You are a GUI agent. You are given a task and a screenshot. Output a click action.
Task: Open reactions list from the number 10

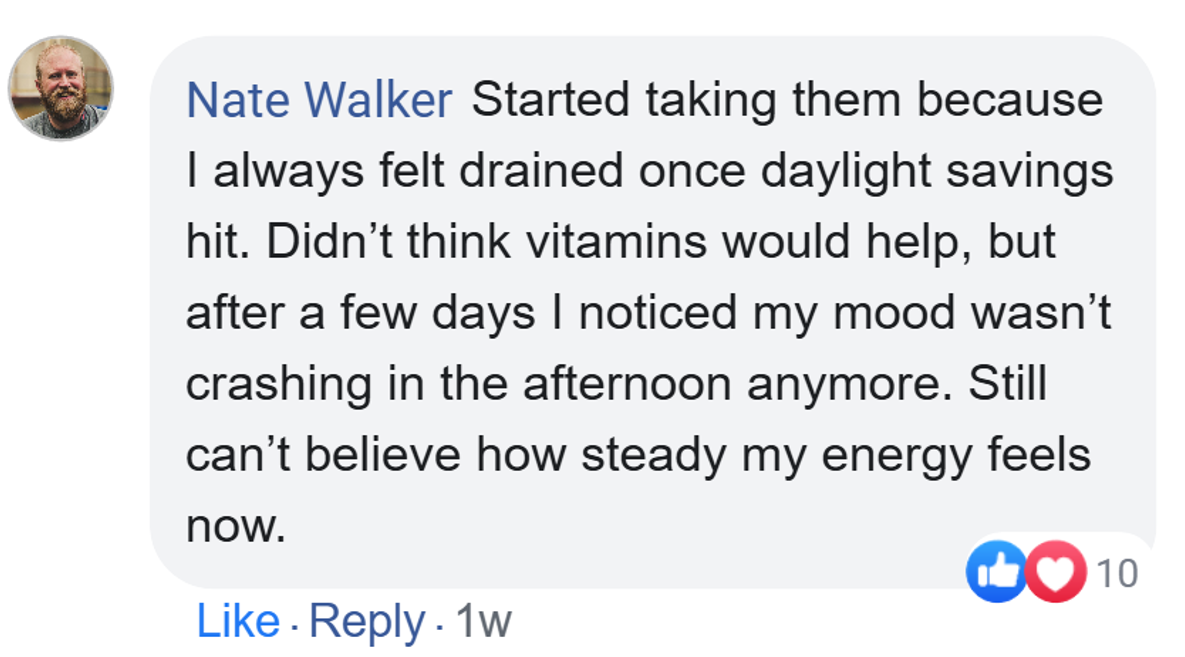pyautogui.click(x=1117, y=574)
